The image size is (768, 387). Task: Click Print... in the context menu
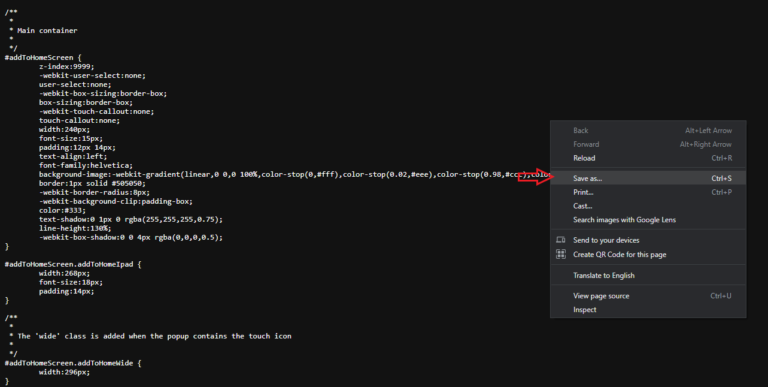648,192
